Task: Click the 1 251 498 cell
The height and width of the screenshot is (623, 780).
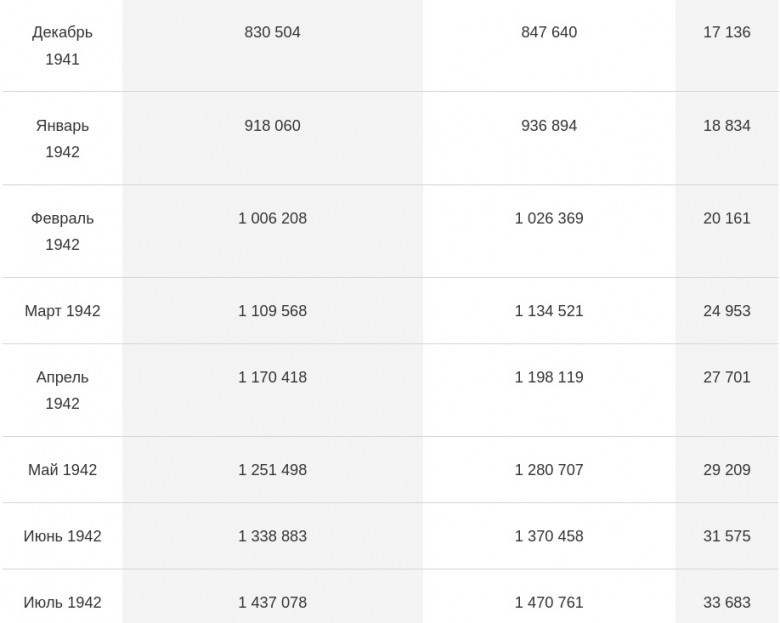Action: [272, 470]
